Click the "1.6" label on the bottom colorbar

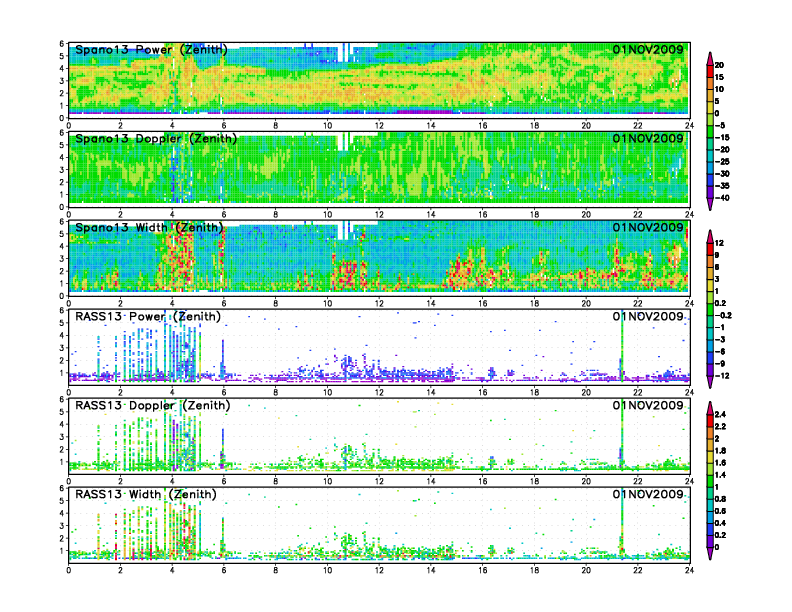click(720, 463)
